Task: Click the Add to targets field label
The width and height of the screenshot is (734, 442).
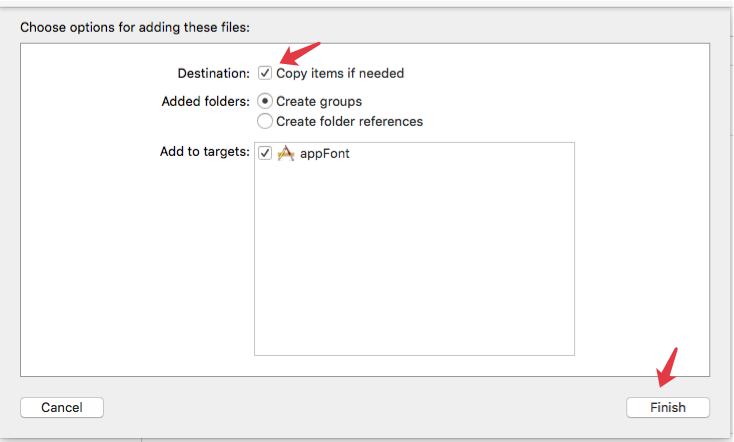Action: tap(204, 152)
